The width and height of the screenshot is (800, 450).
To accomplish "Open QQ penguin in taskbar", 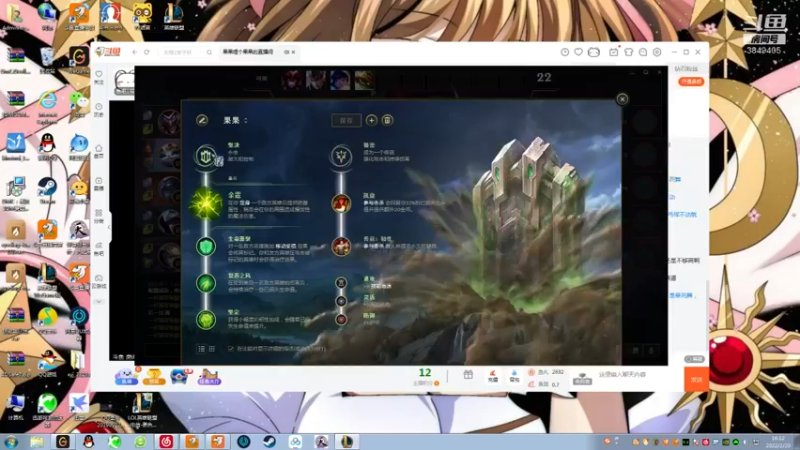I will click(89, 441).
